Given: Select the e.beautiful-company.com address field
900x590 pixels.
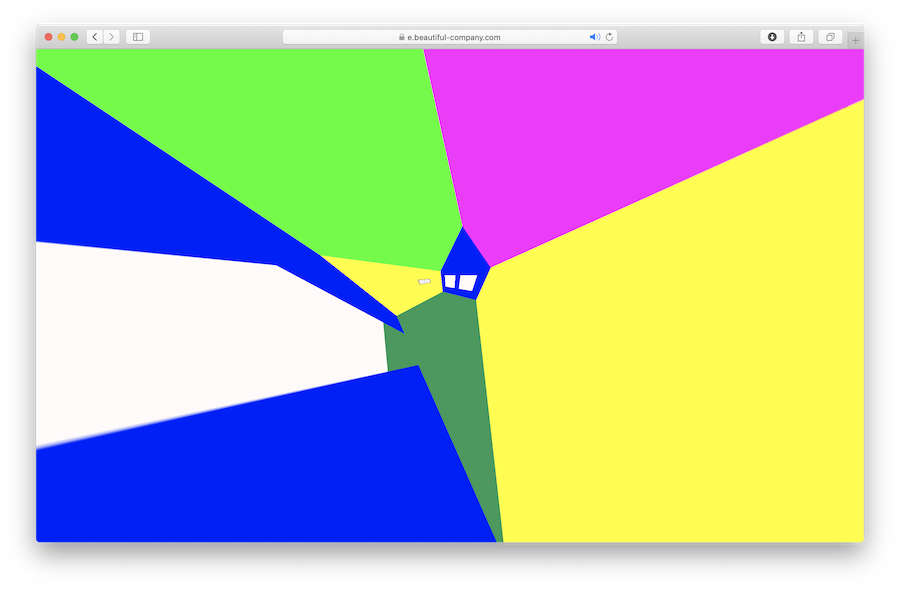Looking at the screenshot, I should (450, 37).
